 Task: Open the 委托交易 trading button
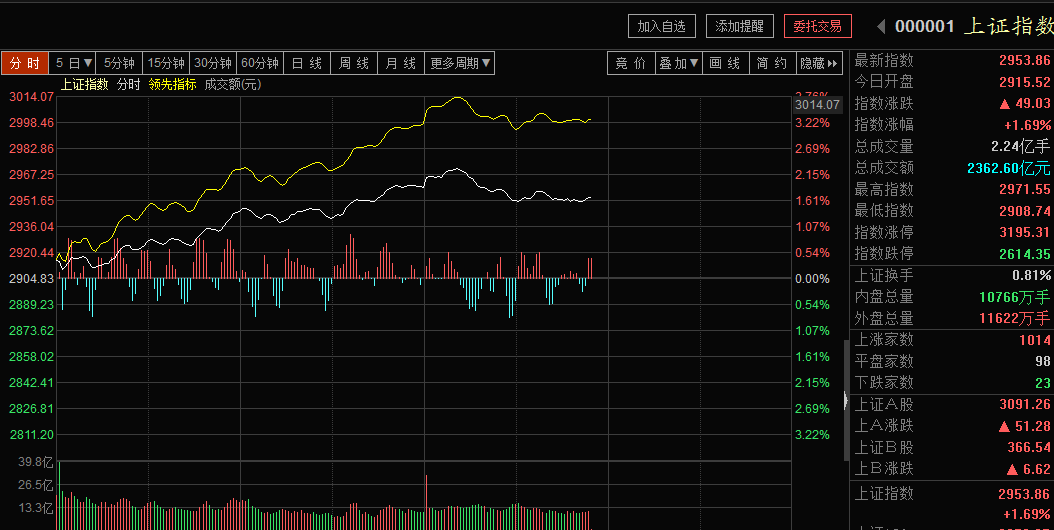tap(817, 26)
